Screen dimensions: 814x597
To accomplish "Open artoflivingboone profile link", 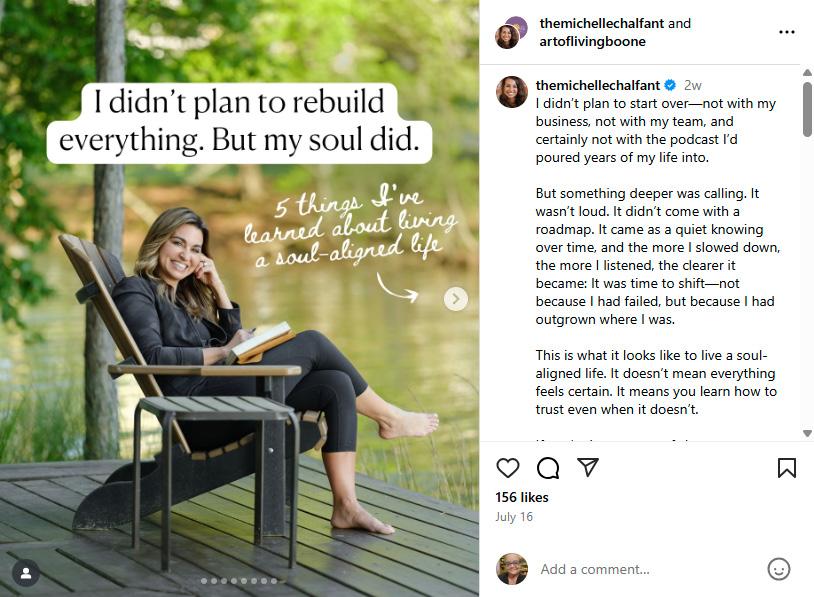I will click(592, 41).
